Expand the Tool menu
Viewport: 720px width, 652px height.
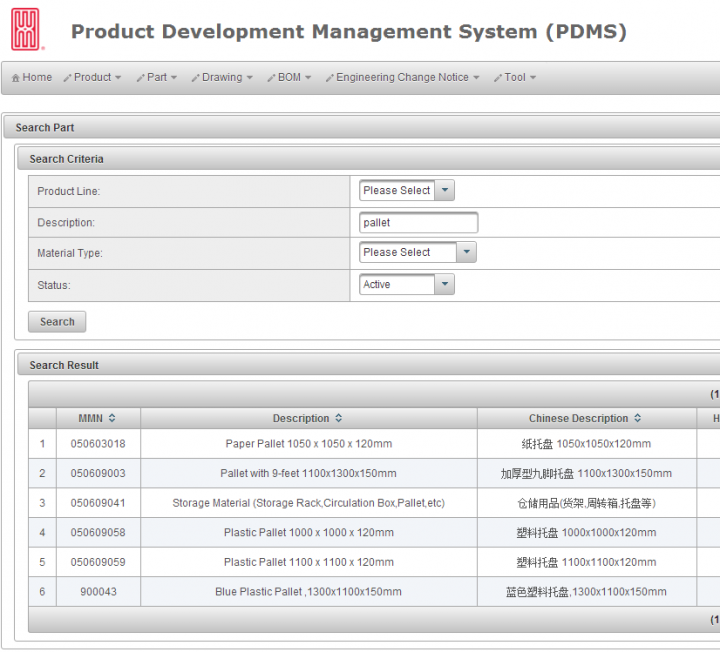[515, 77]
